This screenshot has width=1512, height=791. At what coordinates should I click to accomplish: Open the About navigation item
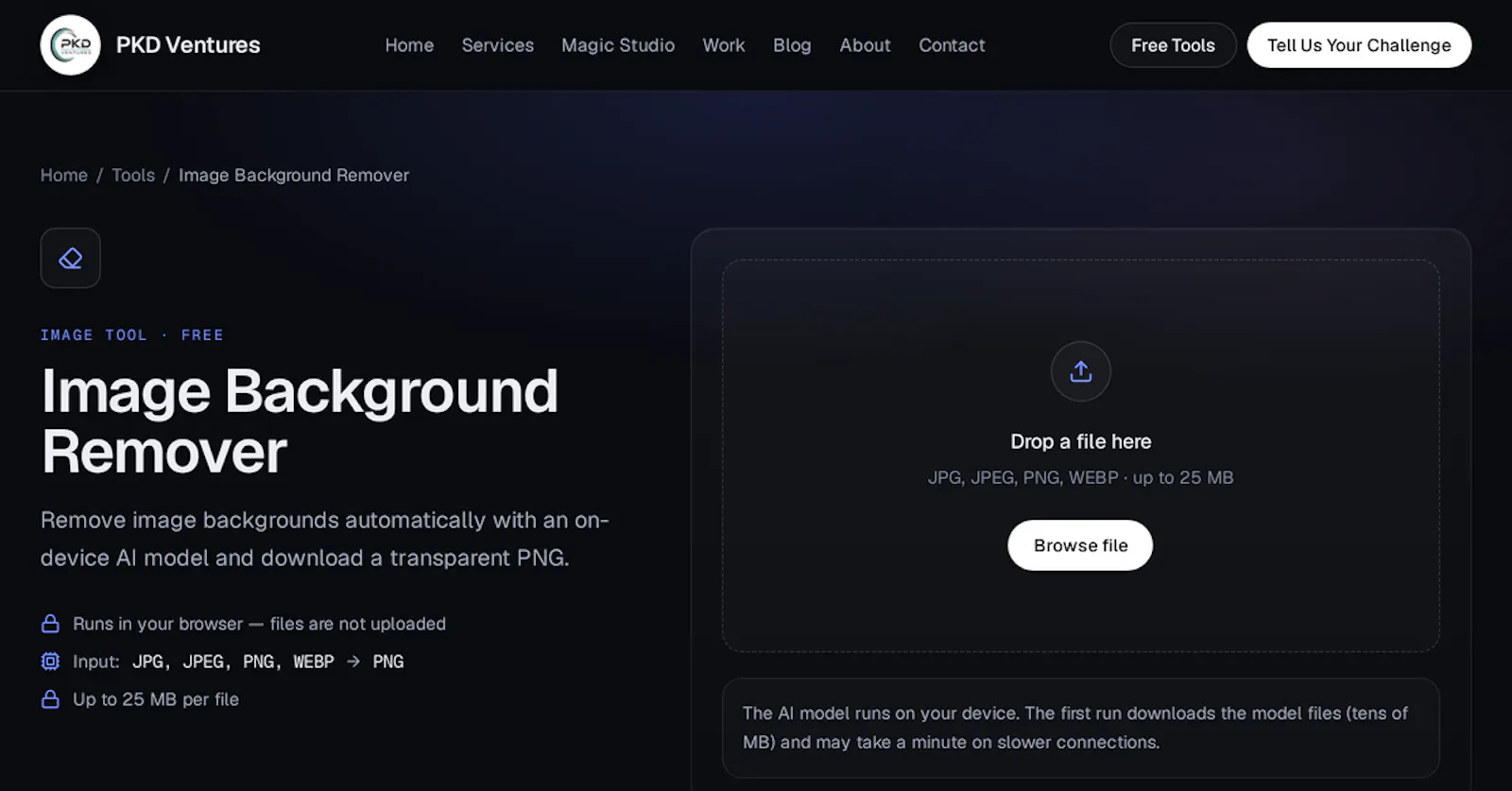coord(866,45)
